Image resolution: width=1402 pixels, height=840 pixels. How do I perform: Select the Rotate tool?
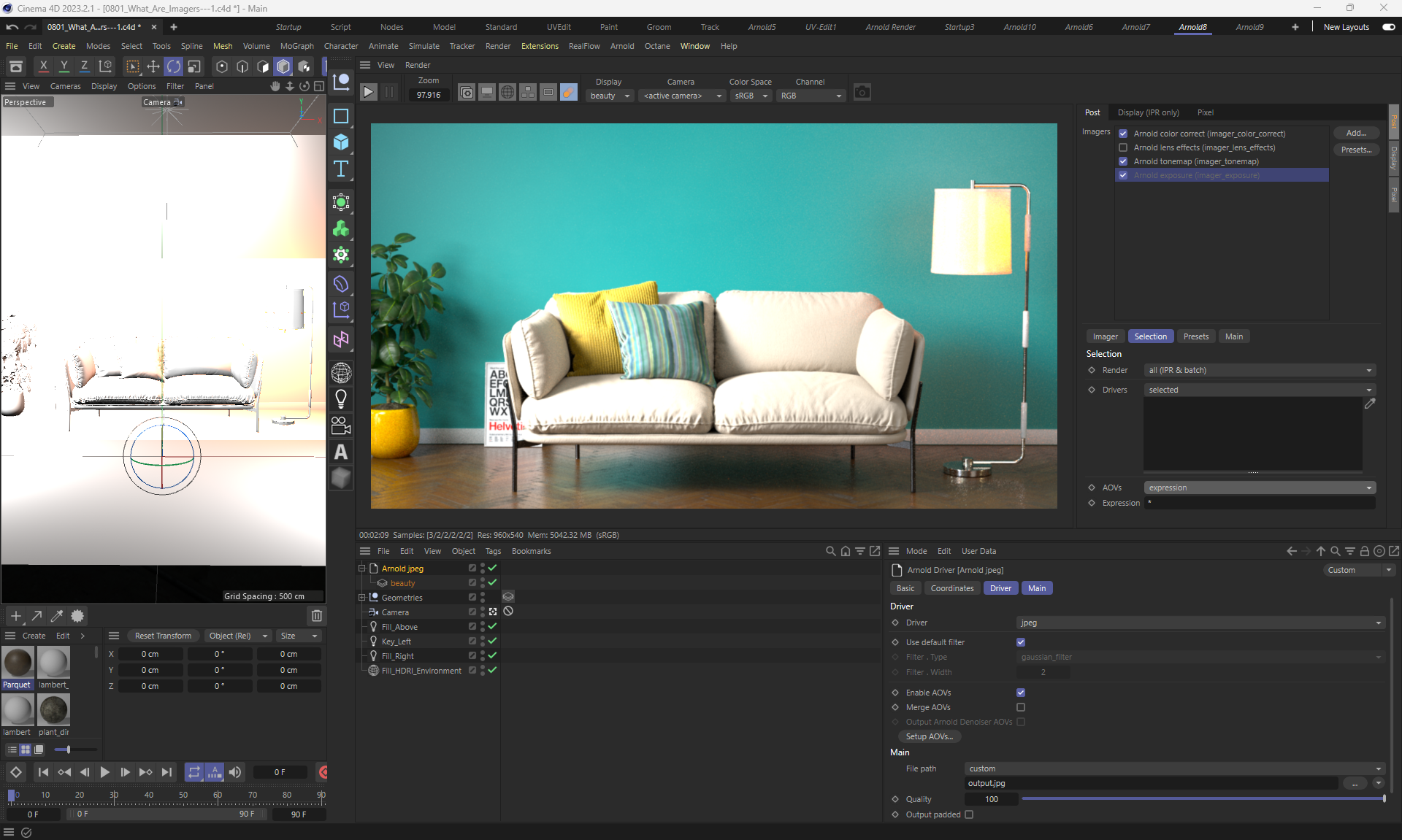pyautogui.click(x=173, y=66)
